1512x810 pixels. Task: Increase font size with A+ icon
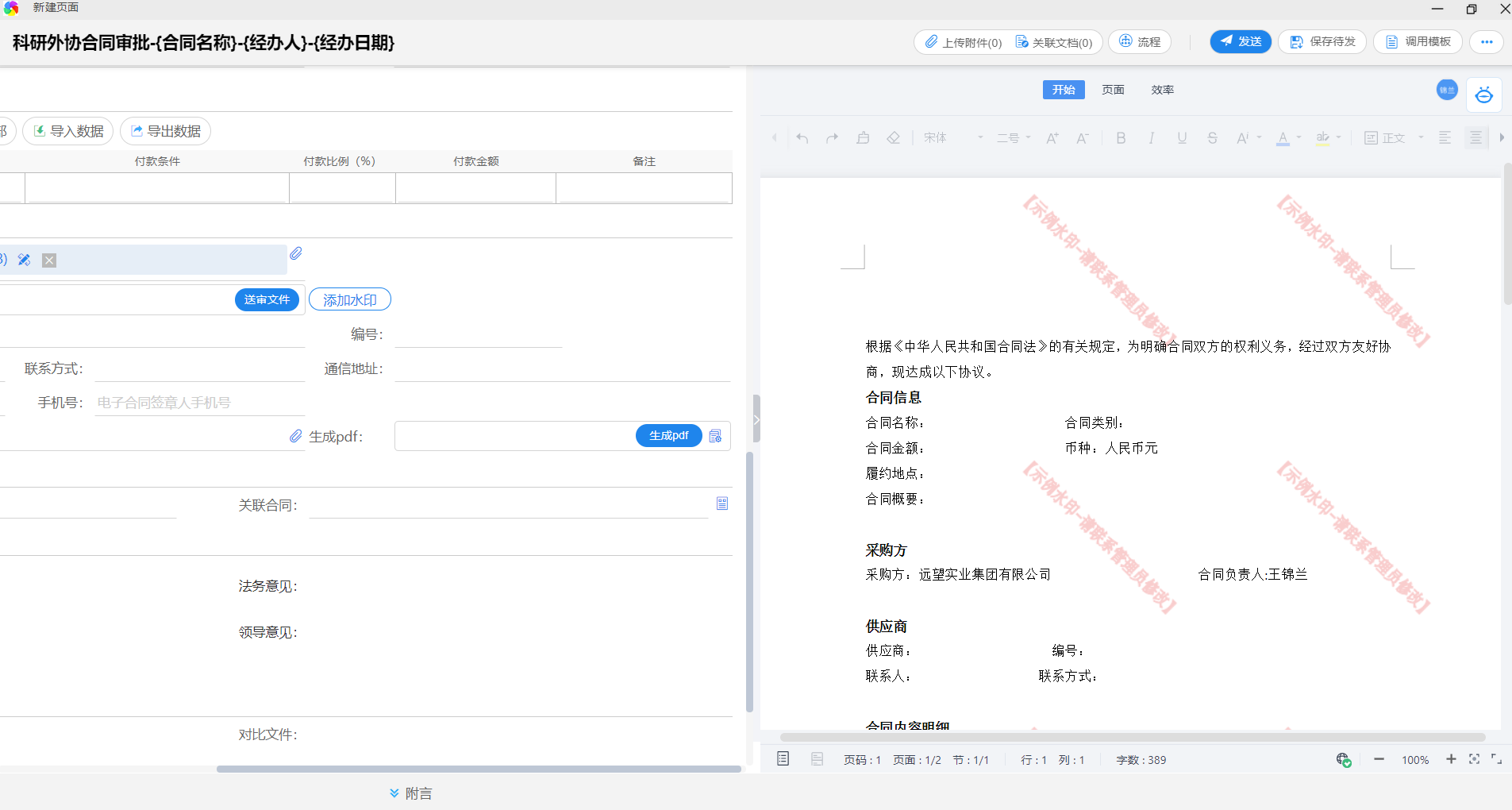click(x=1052, y=138)
